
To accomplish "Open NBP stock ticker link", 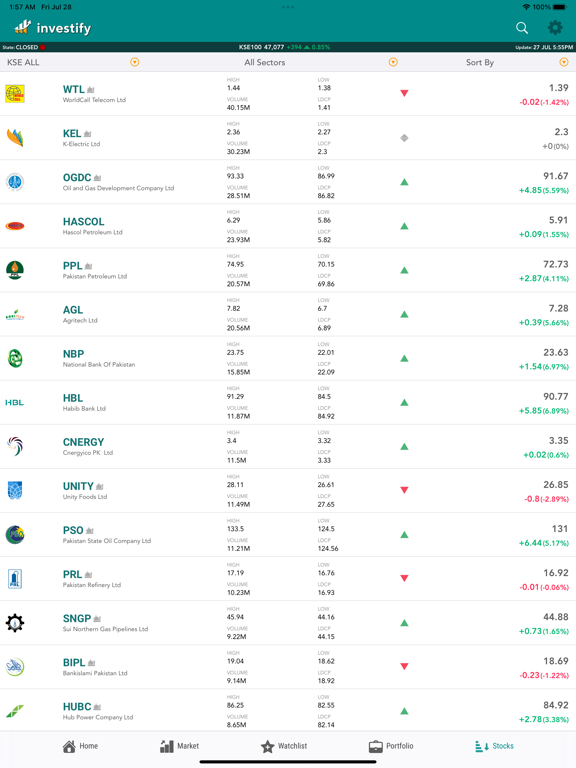I will (x=73, y=354).
